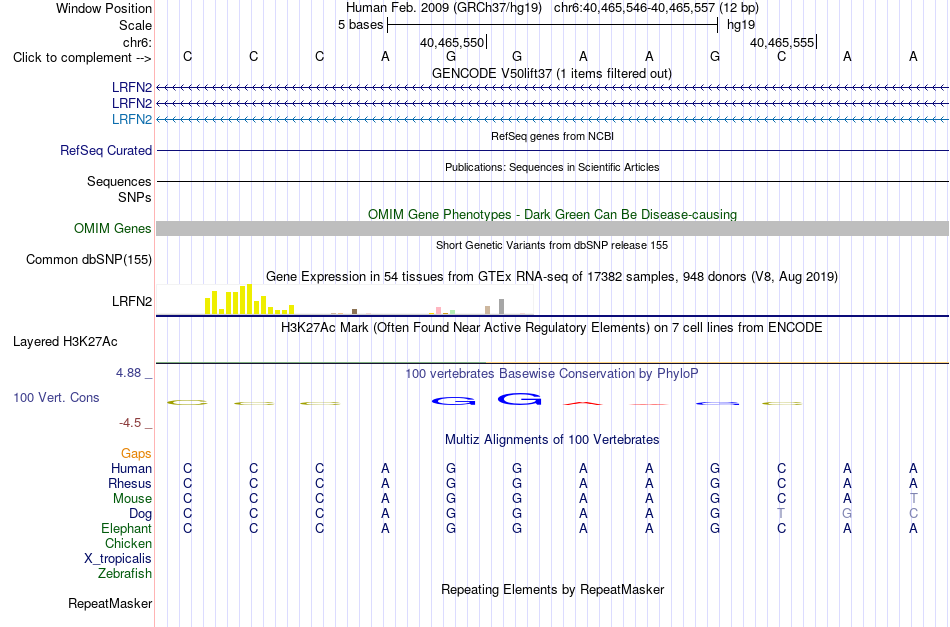Click the 'chr6:' ruler label
The width and height of the screenshot is (950, 627).
pyautogui.click(x=137, y=42)
